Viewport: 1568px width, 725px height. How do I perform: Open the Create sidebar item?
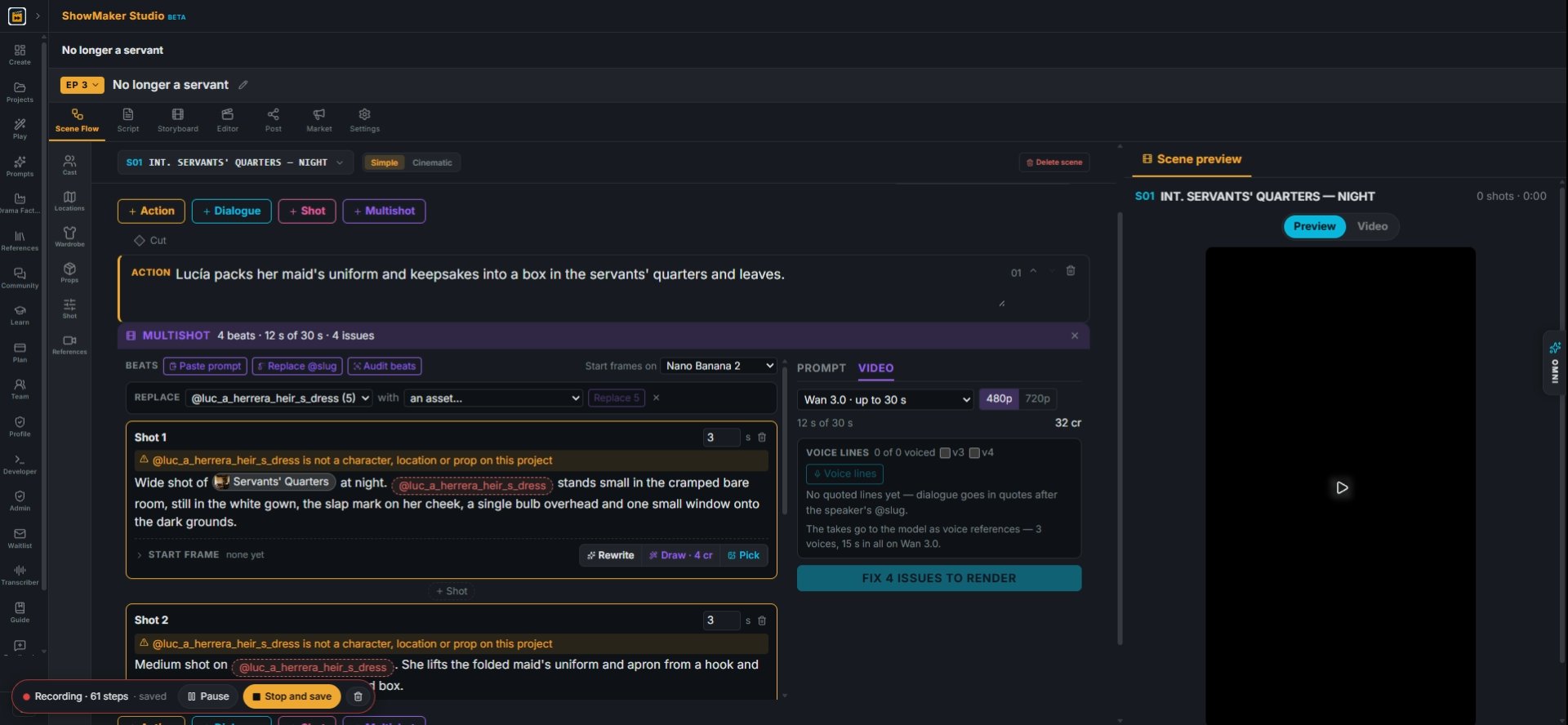20,55
